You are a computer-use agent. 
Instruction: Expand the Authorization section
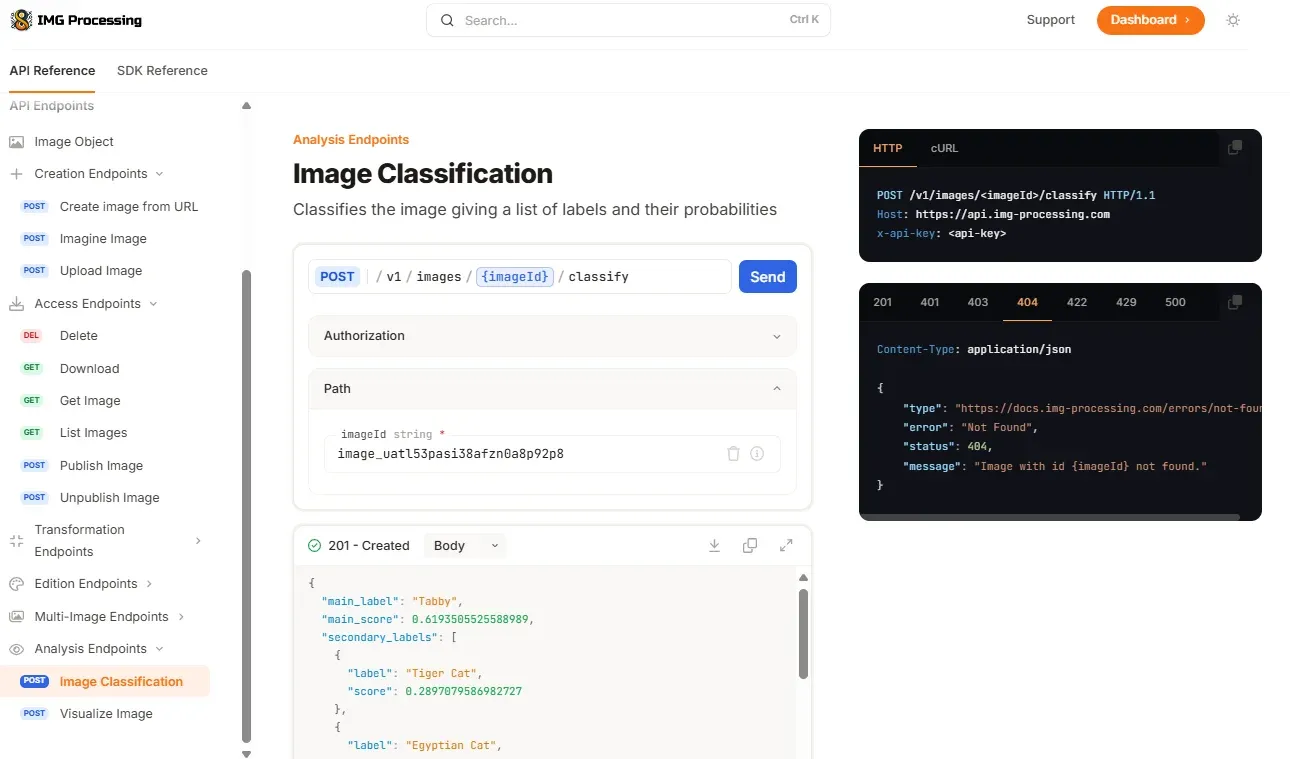pyautogui.click(x=552, y=336)
